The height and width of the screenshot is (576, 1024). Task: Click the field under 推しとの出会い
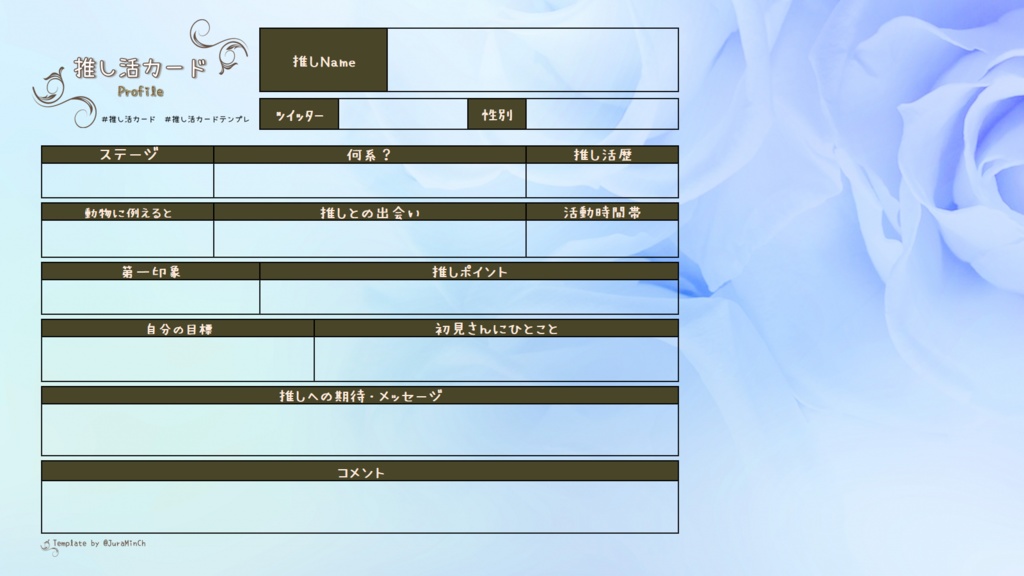pyautogui.click(x=370, y=238)
